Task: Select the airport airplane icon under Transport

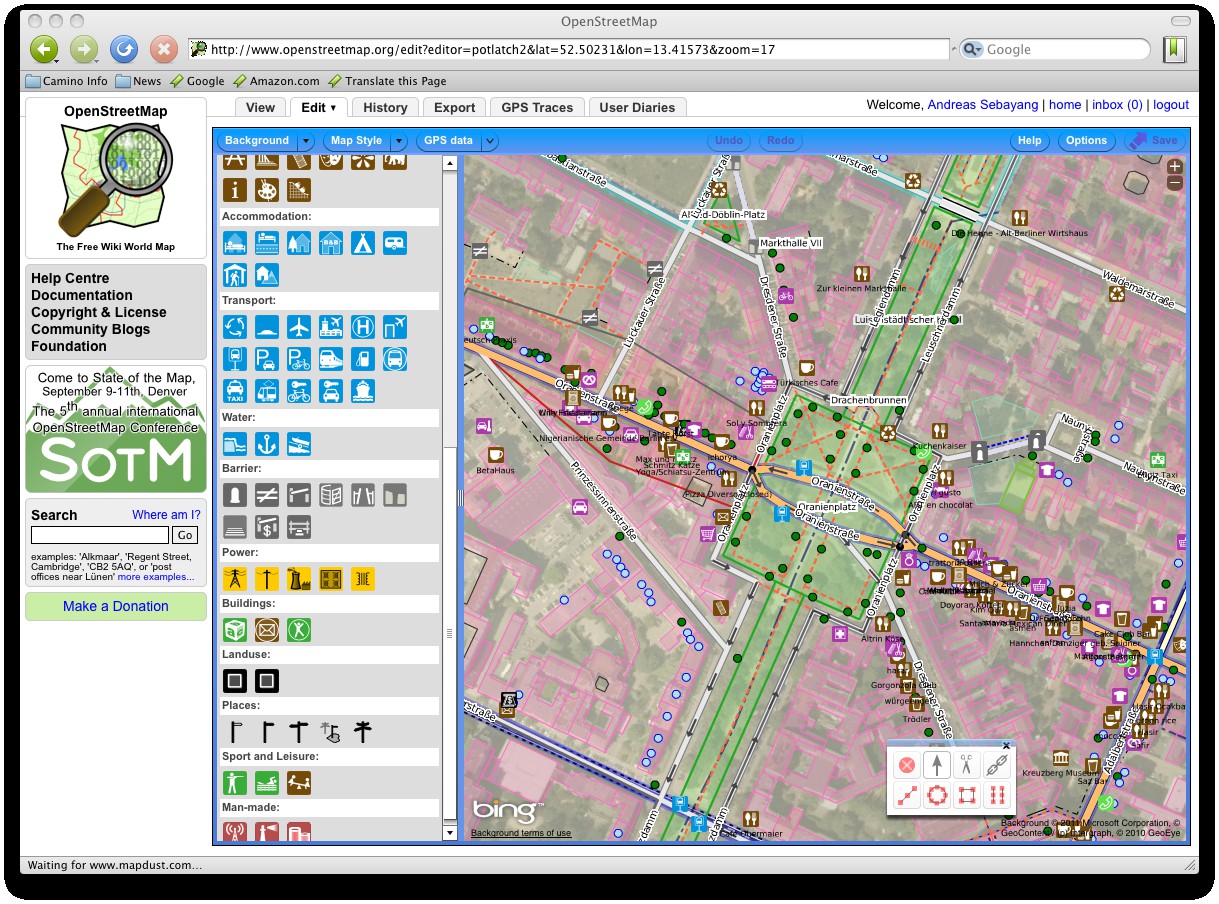Action: pyautogui.click(x=298, y=327)
